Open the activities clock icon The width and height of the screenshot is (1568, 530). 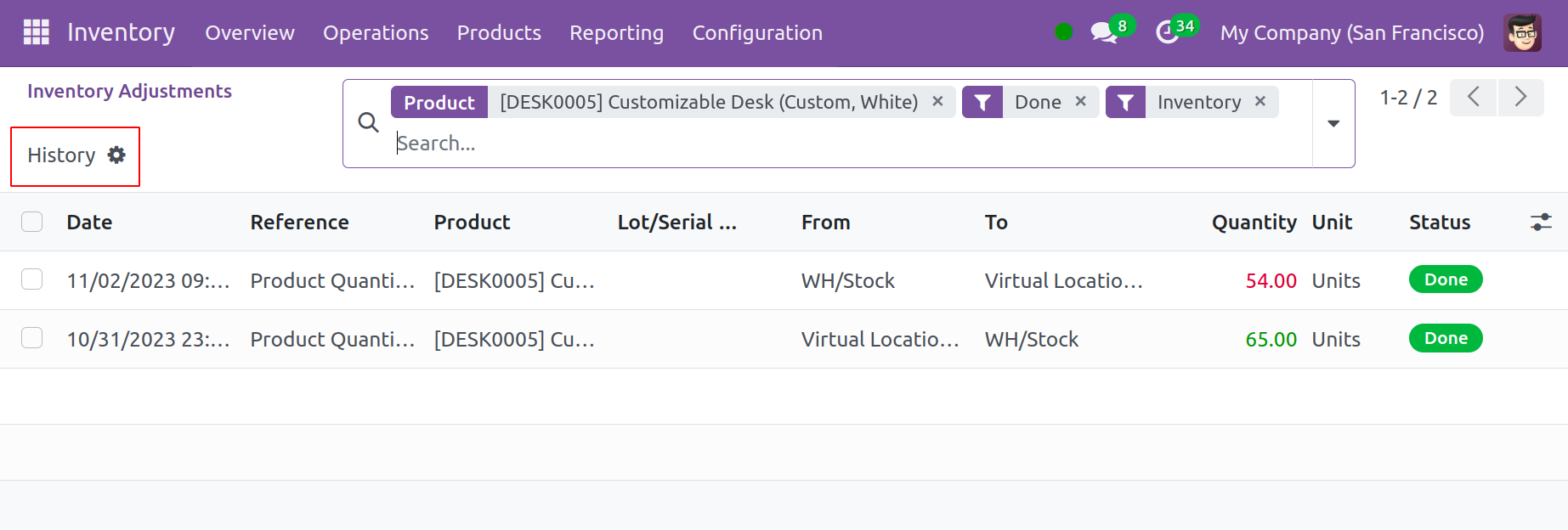tap(1168, 33)
